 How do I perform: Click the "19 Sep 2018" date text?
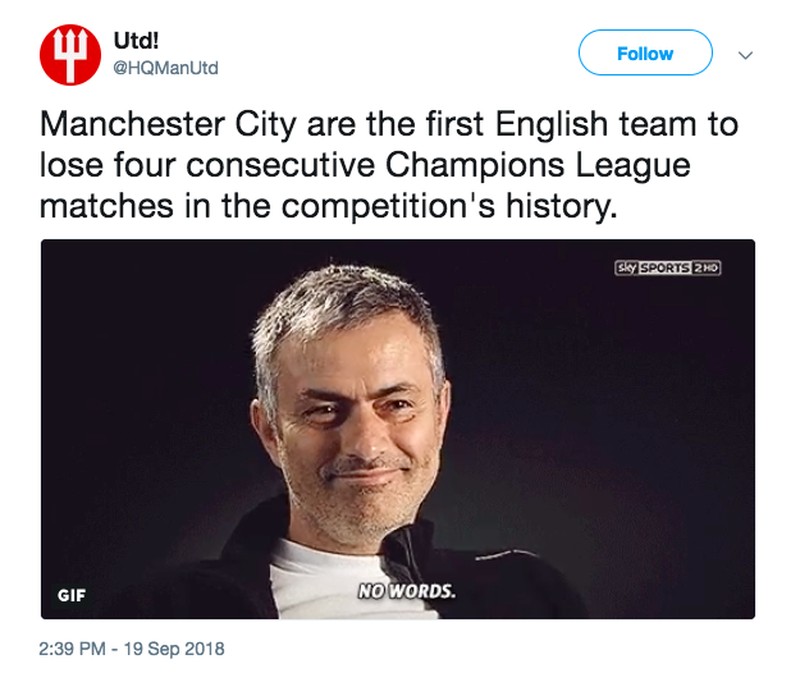(x=174, y=648)
